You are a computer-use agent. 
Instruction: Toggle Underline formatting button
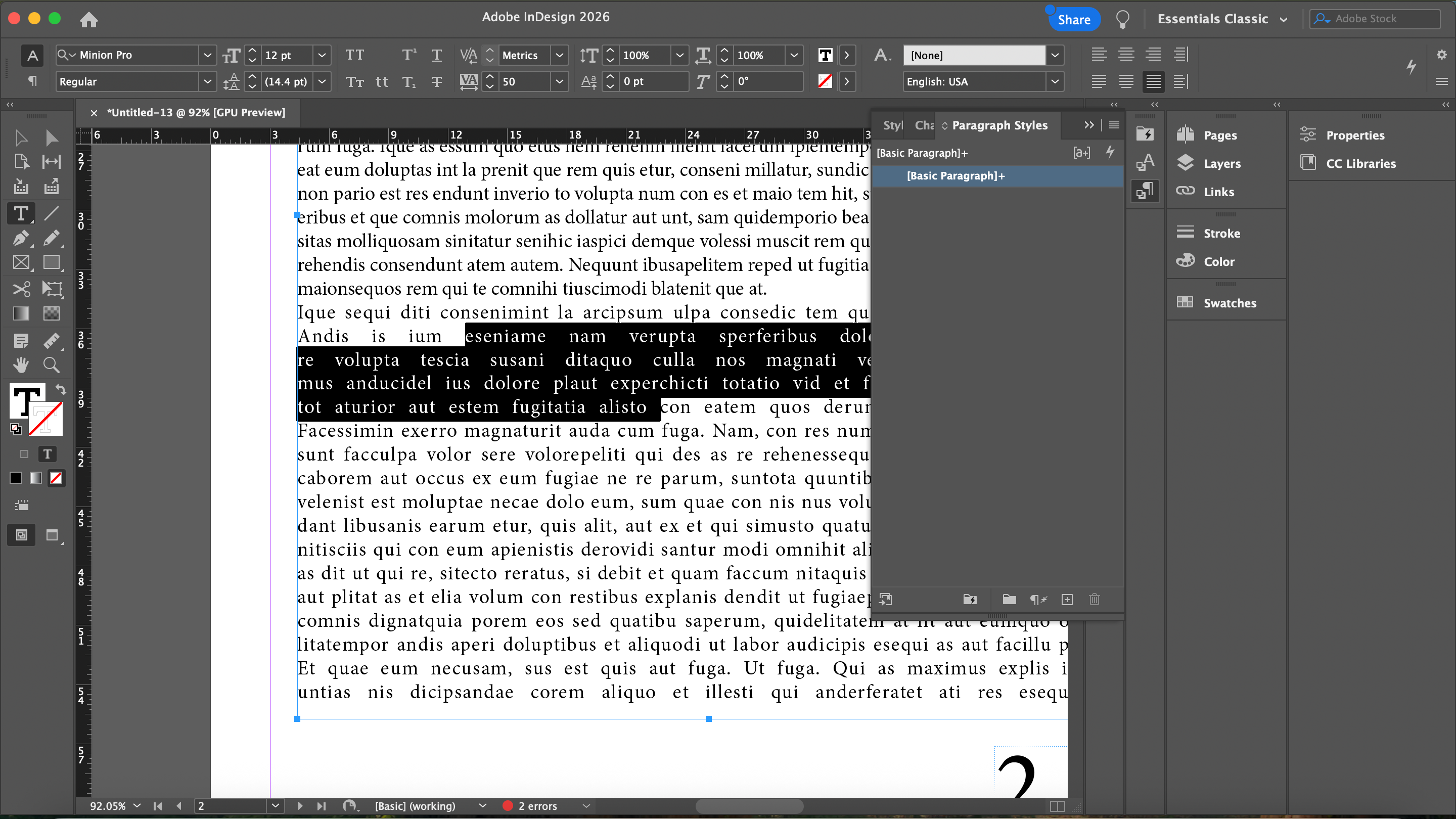pos(436,55)
